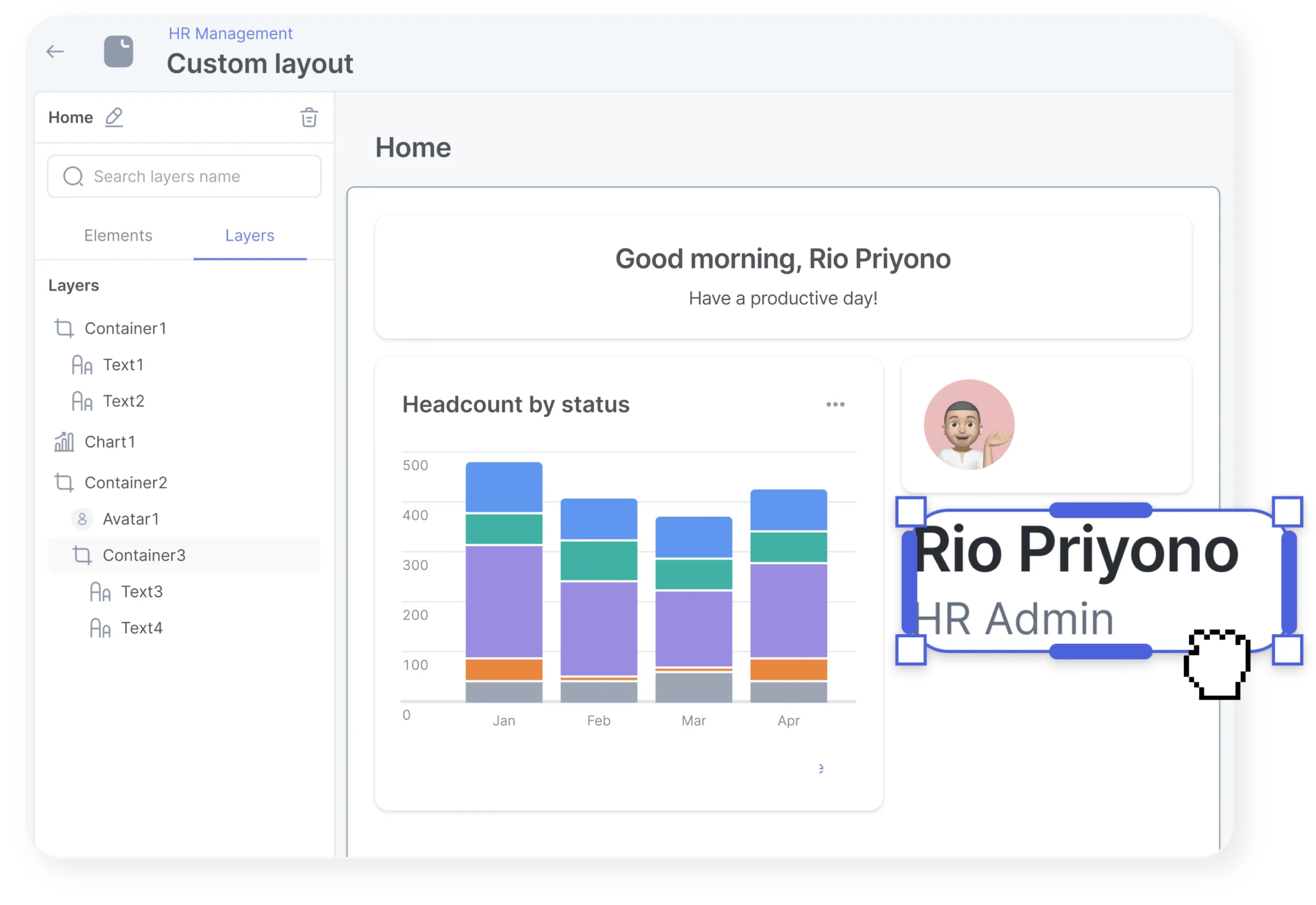Click the blue Jan bar segment
This screenshot has width=1316, height=905.
point(504,487)
